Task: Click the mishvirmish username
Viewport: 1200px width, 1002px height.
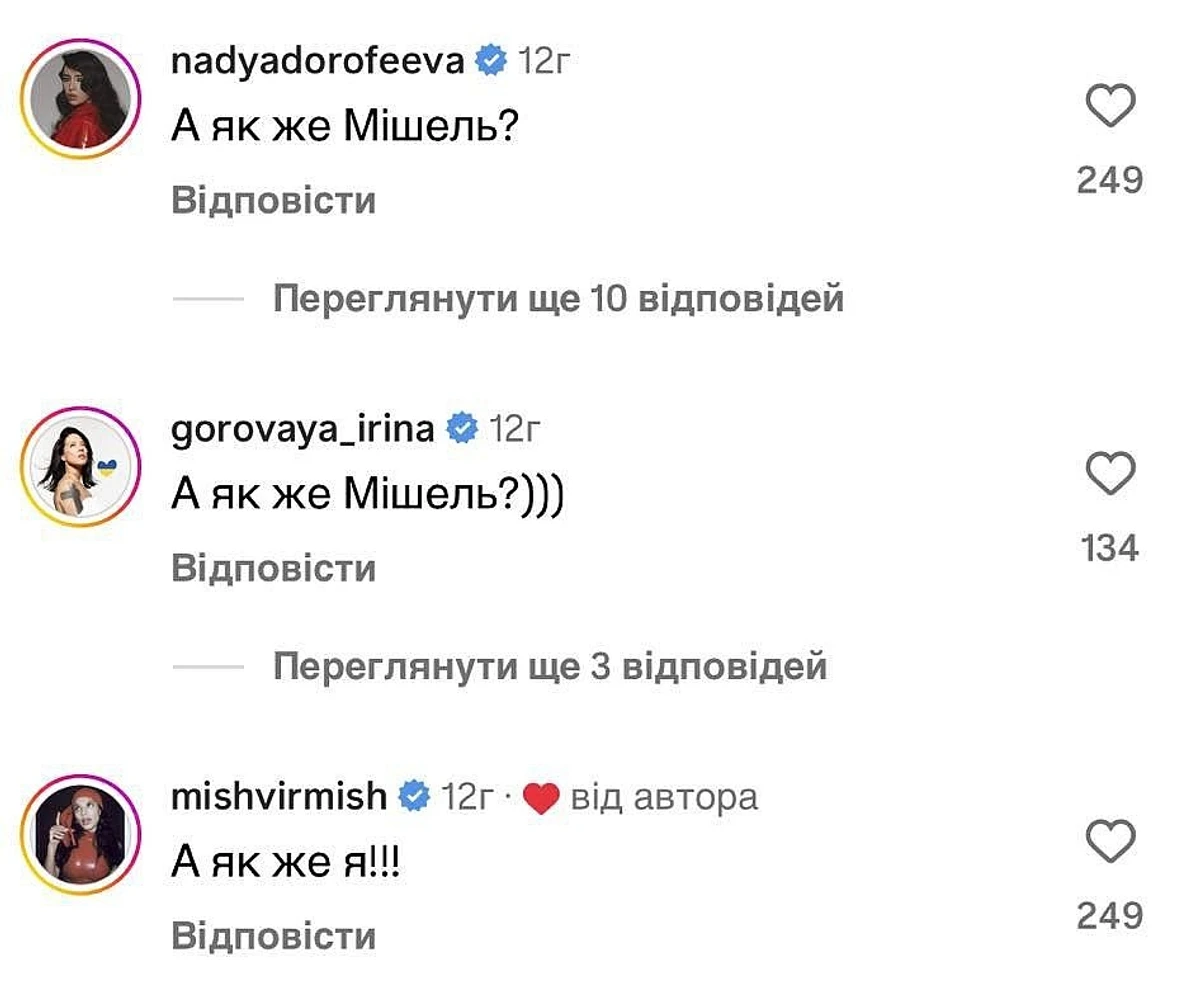Action: [280, 796]
